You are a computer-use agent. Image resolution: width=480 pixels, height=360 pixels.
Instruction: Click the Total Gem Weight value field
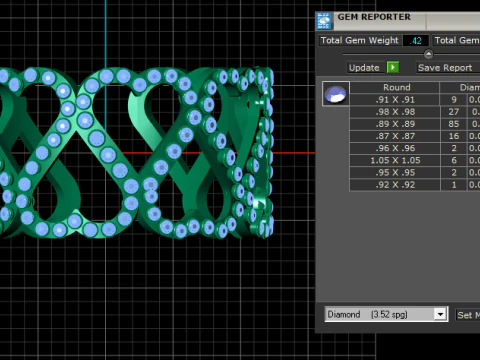tap(415, 40)
